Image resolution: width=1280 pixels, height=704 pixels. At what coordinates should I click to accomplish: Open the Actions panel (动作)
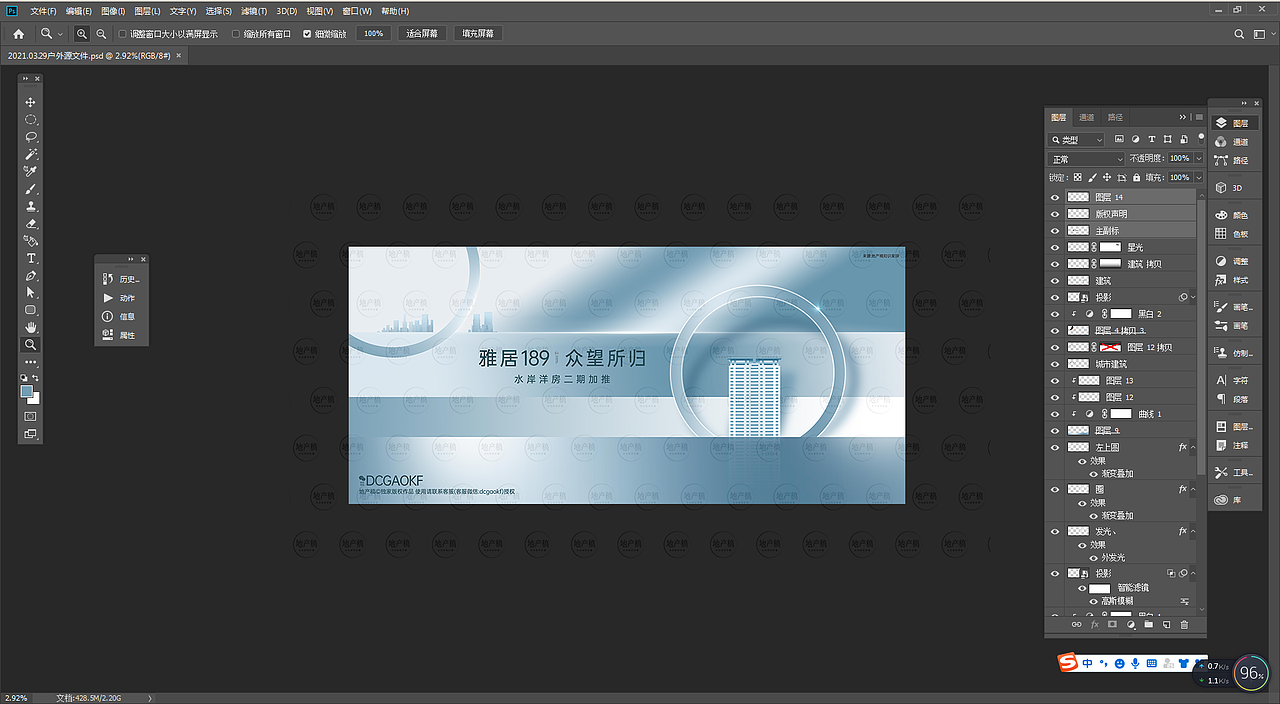click(x=121, y=298)
